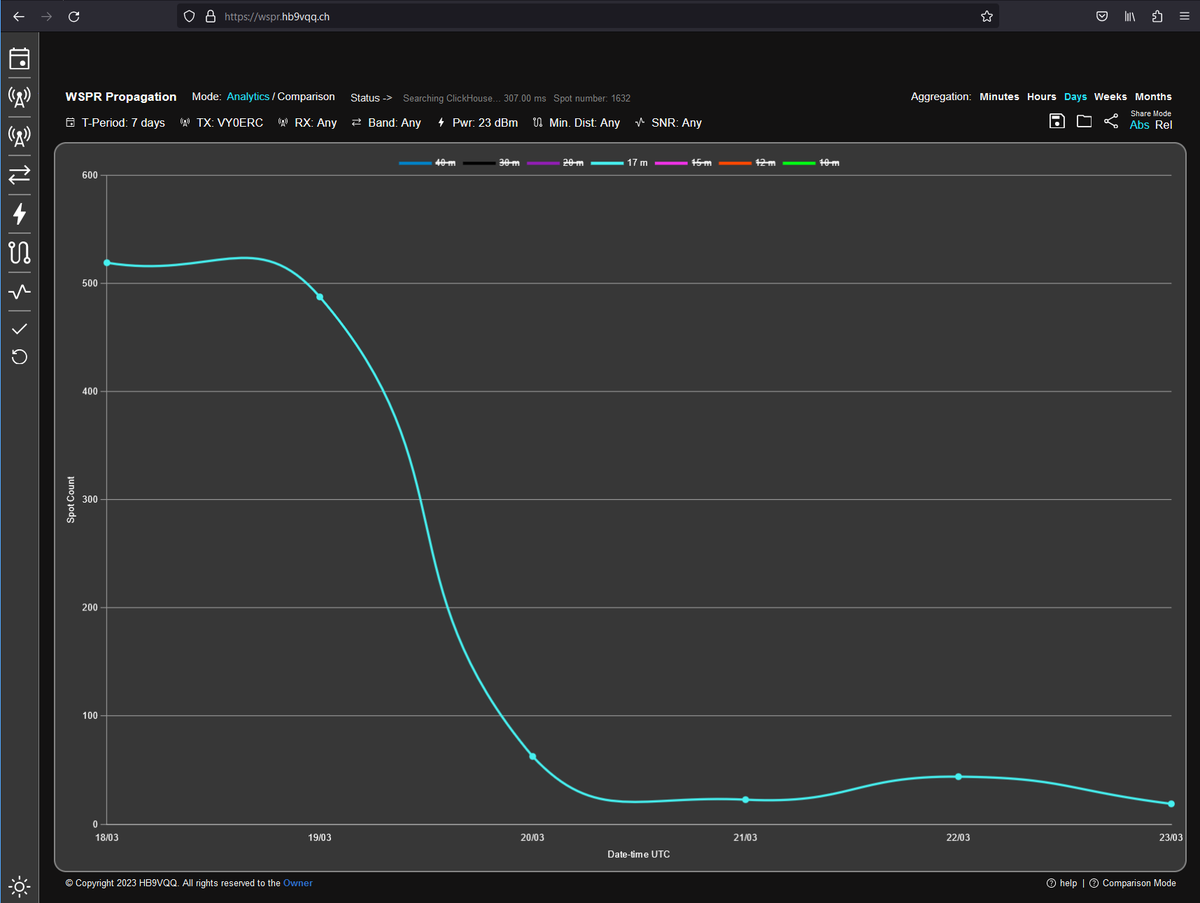Open the RX: Any filter
Image resolution: width=1200 pixels, height=903 pixels.
point(307,123)
